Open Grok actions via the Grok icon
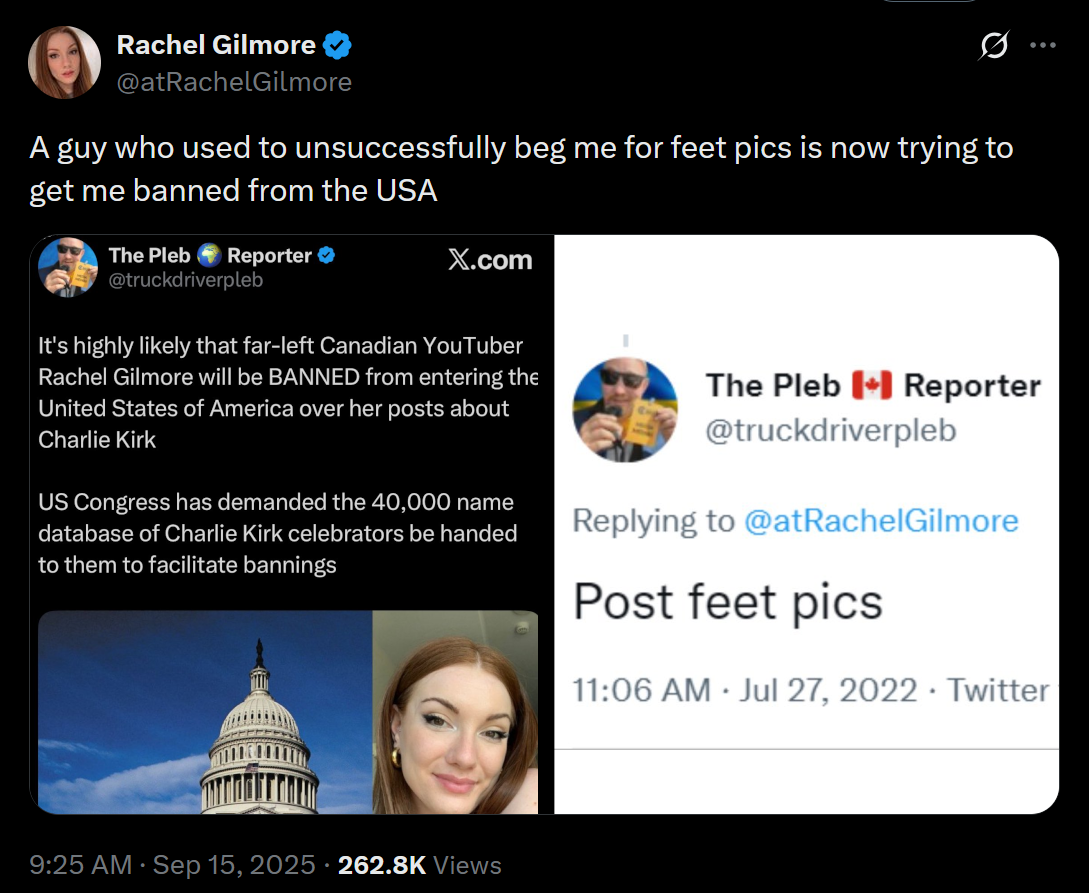Screen dimensions: 1089x893 [995, 45]
